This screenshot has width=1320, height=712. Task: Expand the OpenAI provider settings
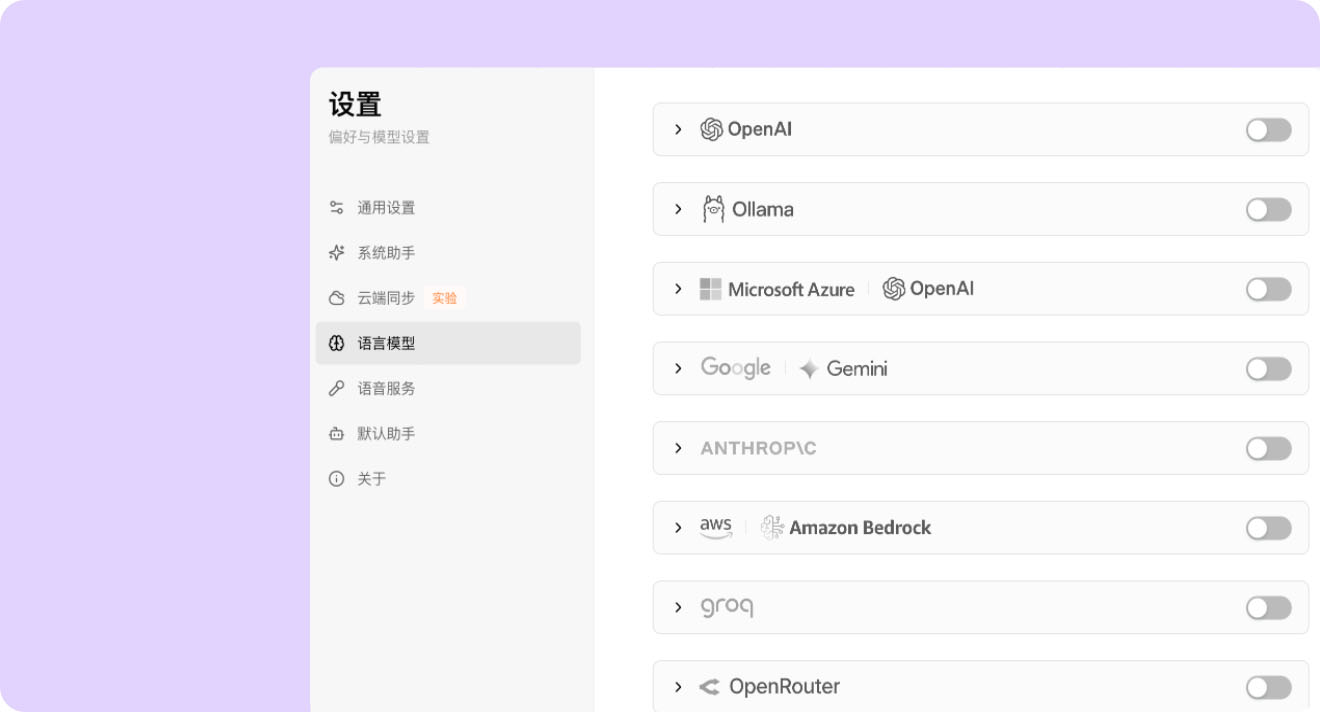pos(678,129)
